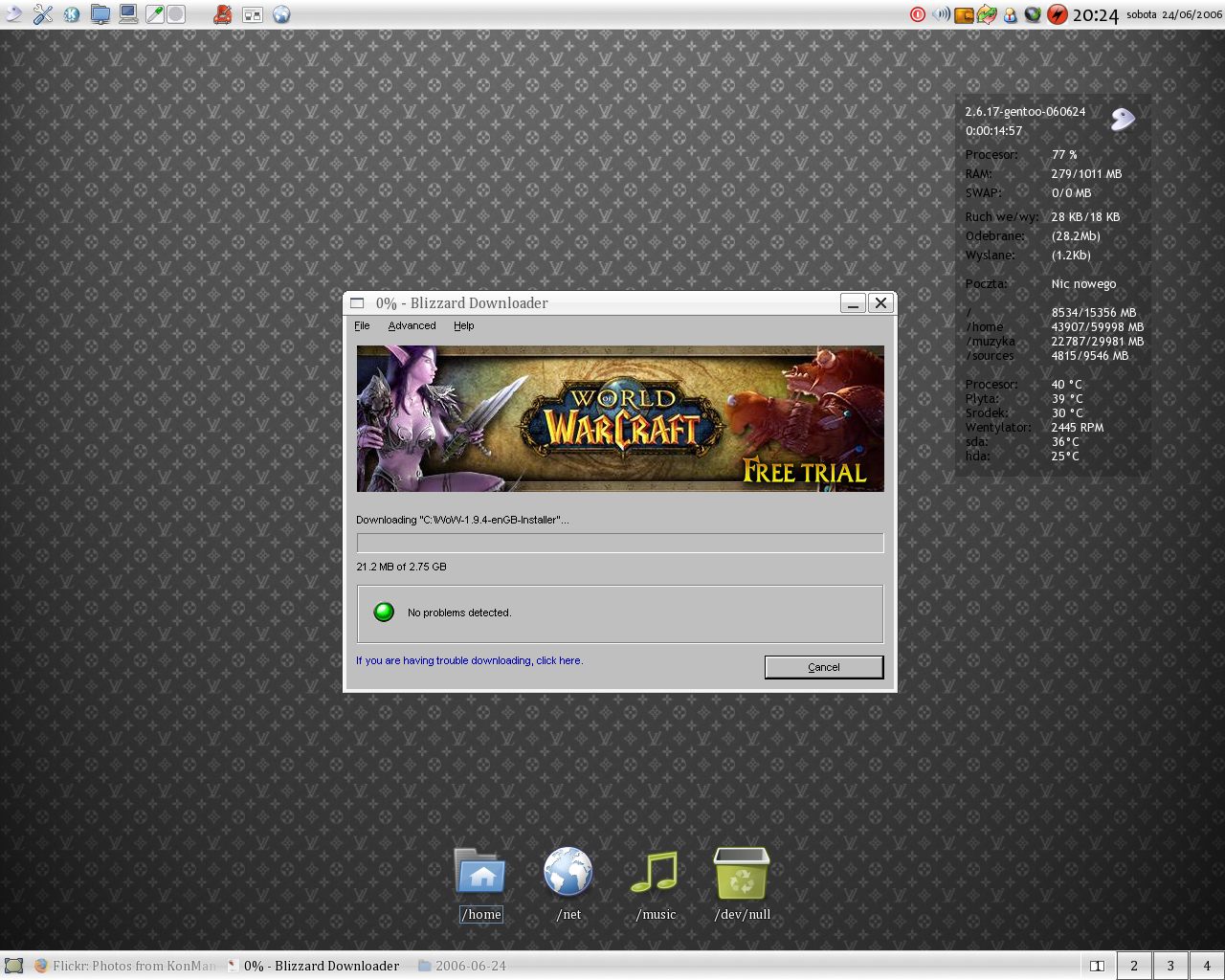
Task: Click the kernel version 2.6.17-gentoo-060624 text
Action: pyautogui.click(x=1025, y=112)
